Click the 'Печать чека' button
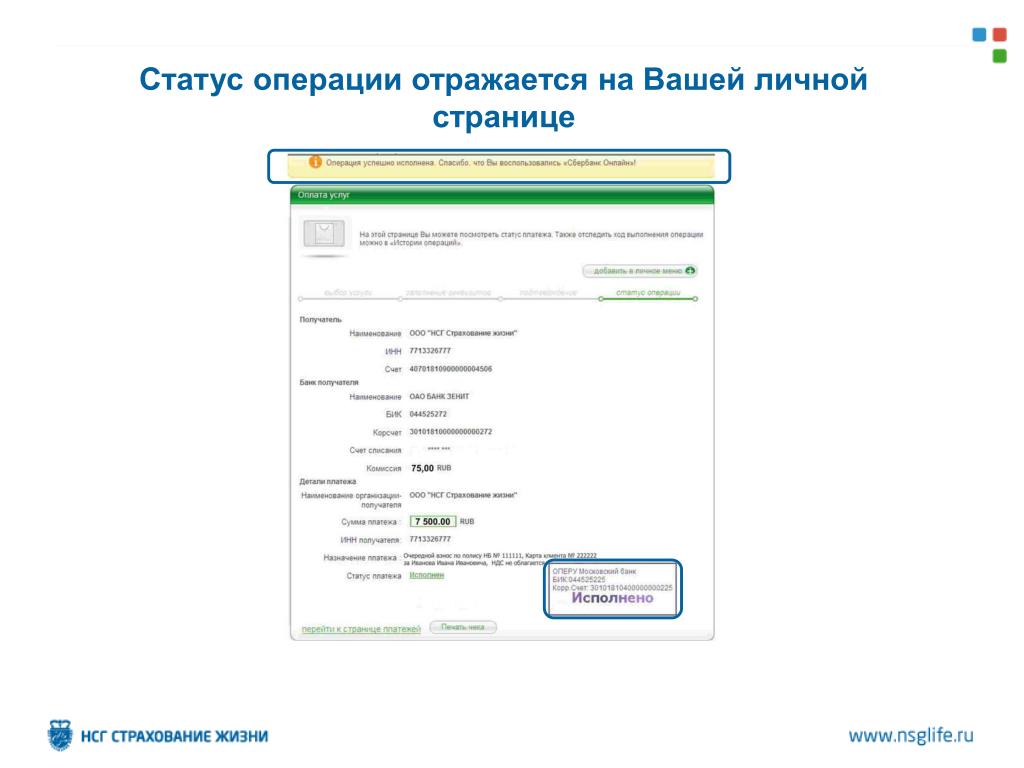The width and height of the screenshot is (1024, 768). pos(463,627)
